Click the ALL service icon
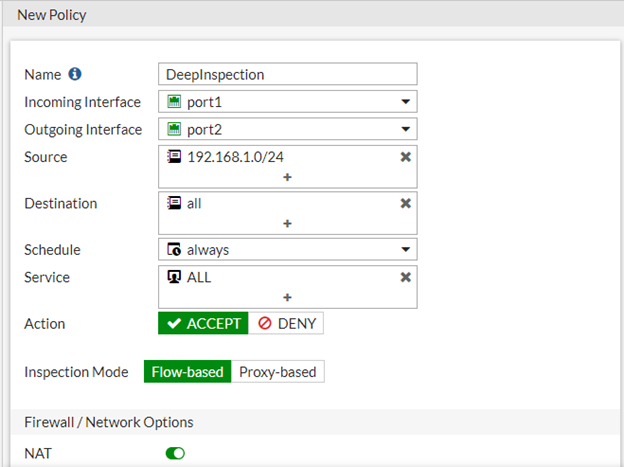Image resolution: width=624 pixels, height=467 pixels. 173,277
